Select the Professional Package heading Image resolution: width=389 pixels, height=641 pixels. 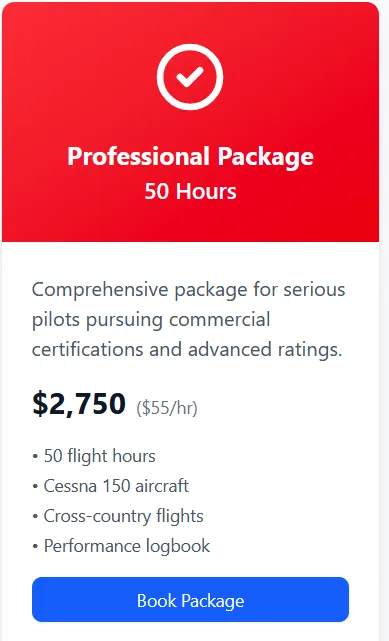pyautogui.click(x=190, y=157)
